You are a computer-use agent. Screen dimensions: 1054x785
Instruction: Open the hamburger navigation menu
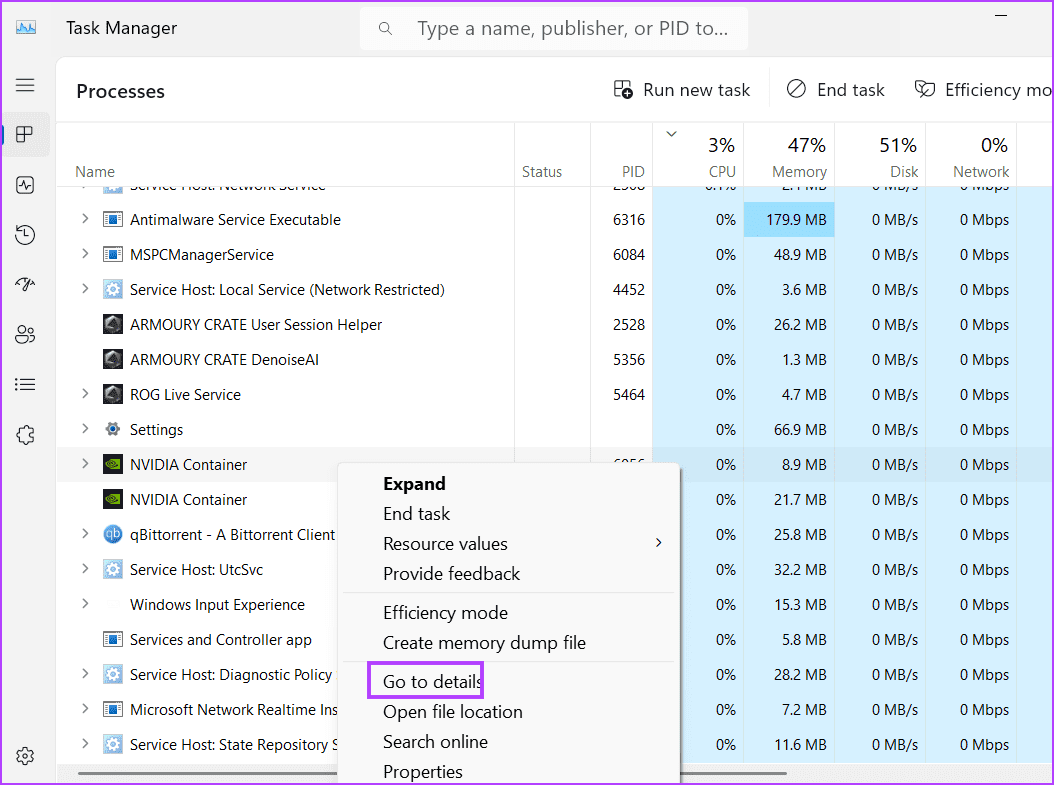tap(25, 85)
